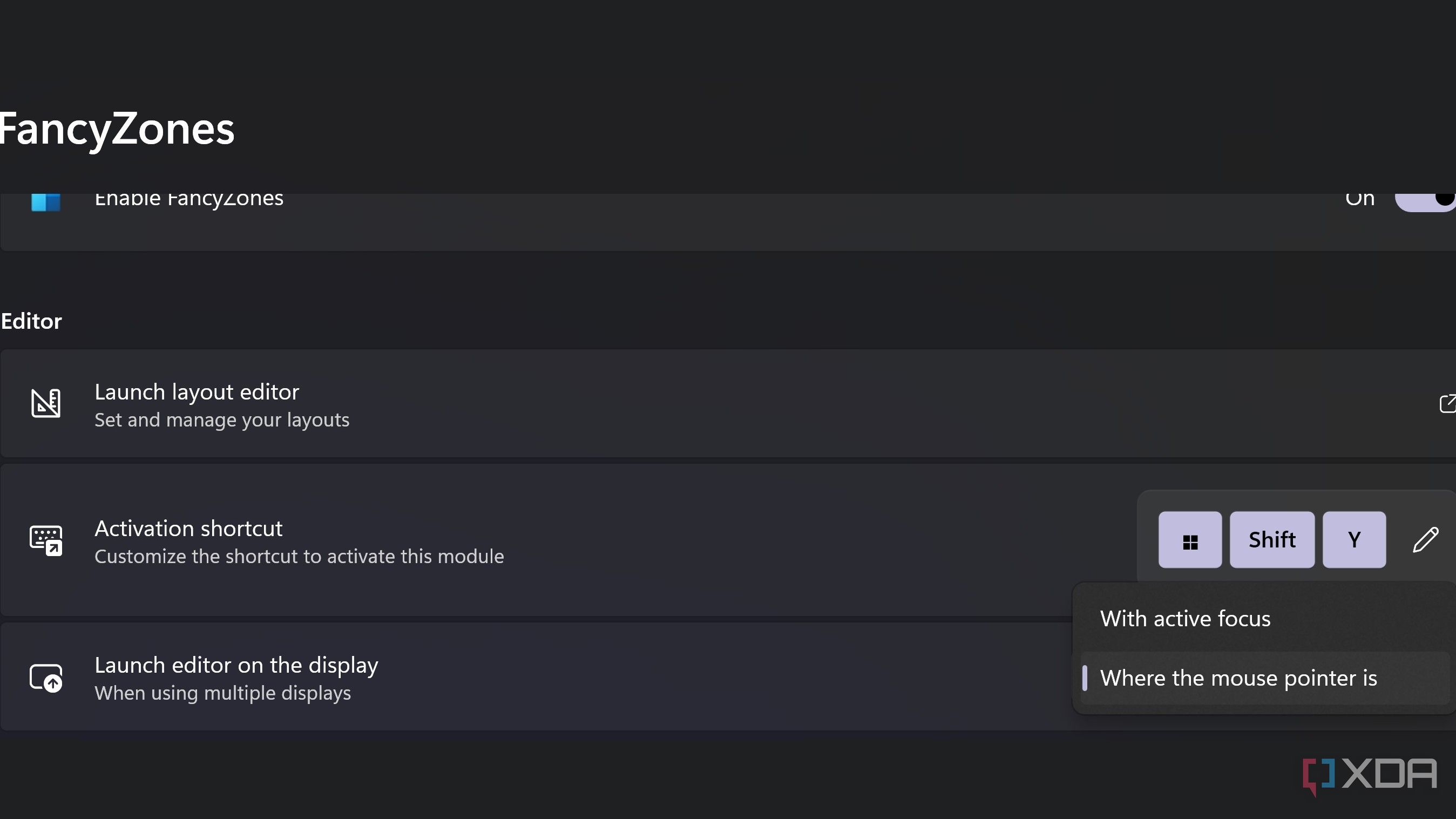Choose the With active focus option
Image resolution: width=1456 pixels, height=819 pixels.
tap(1184, 618)
